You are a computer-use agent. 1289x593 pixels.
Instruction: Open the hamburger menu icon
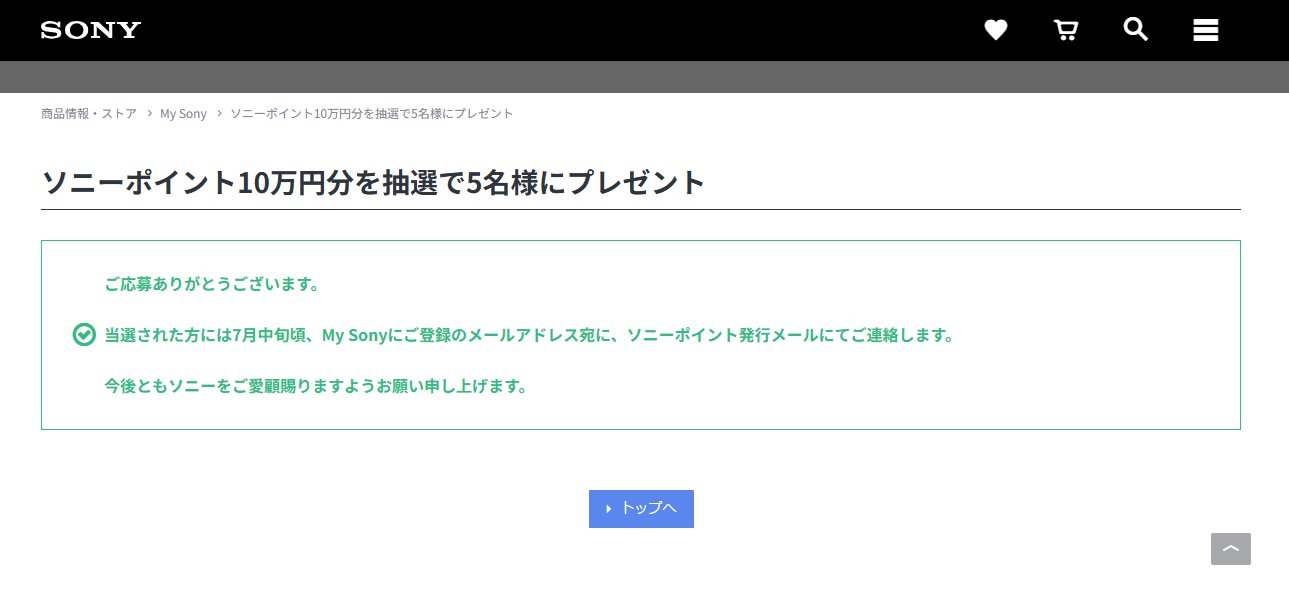click(x=1205, y=30)
